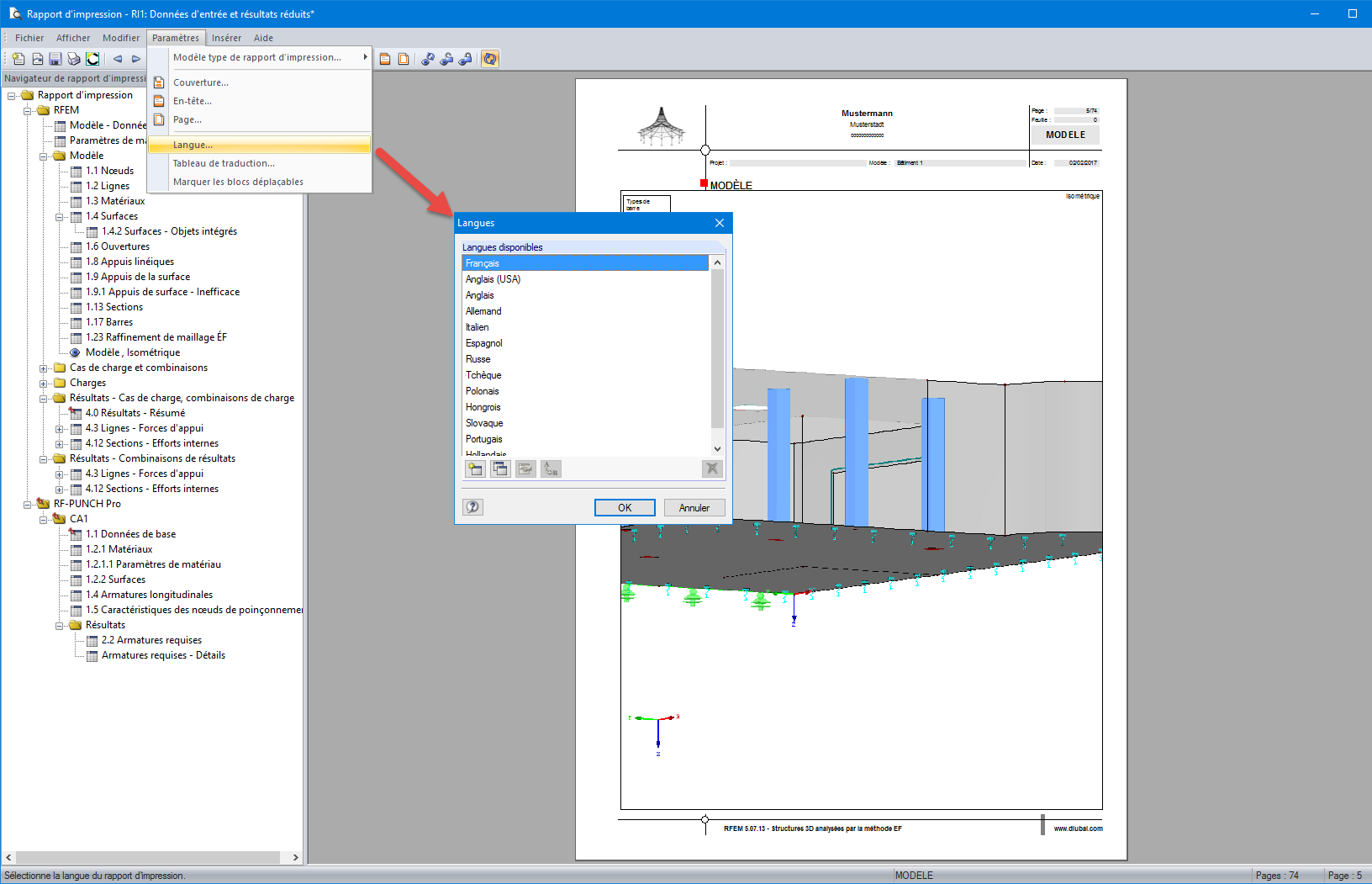
Task: Select Italien in language list
Action: (586, 327)
